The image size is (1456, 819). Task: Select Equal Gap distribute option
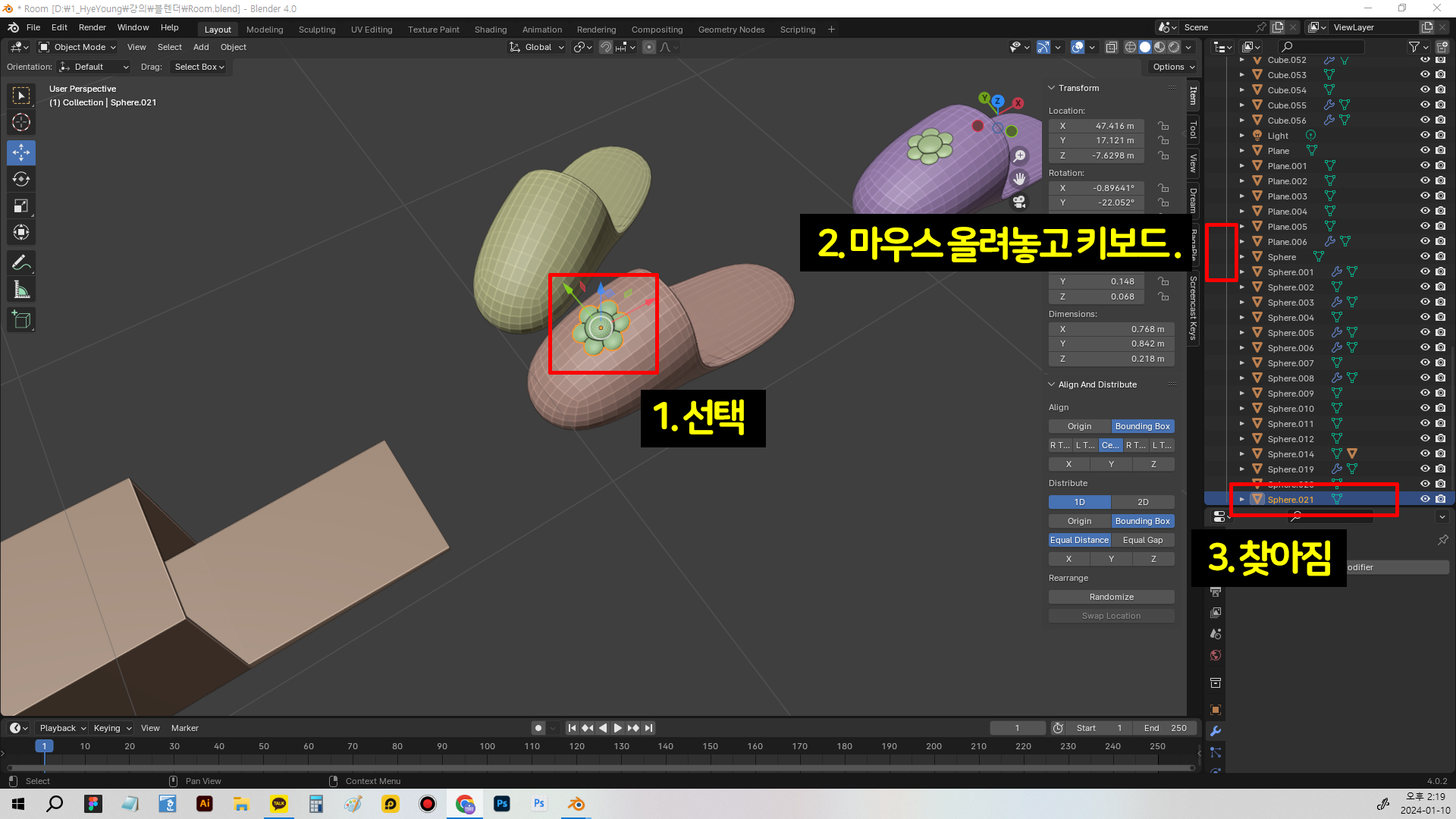pos(1143,540)
